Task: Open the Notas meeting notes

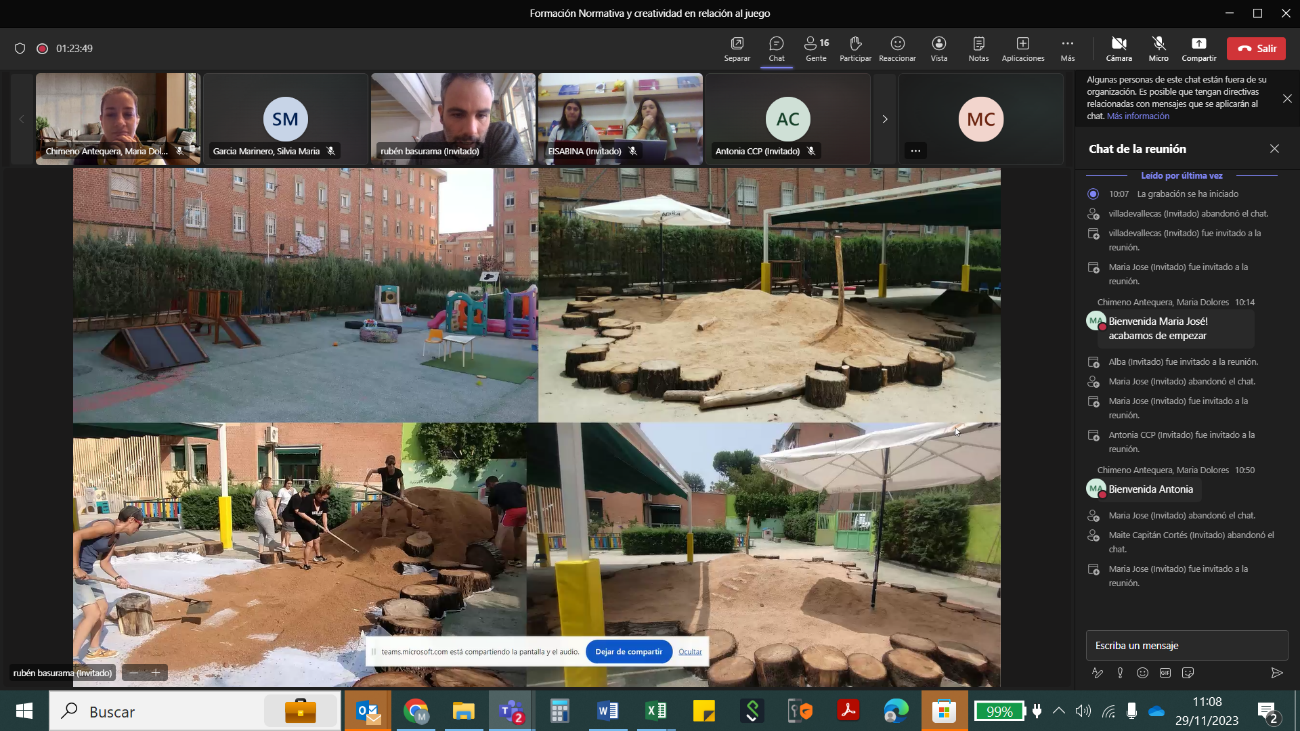Action: coord(978,48)
